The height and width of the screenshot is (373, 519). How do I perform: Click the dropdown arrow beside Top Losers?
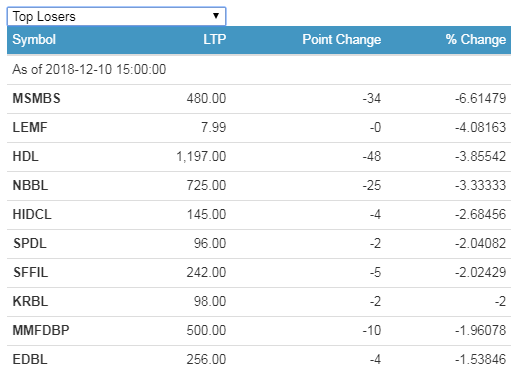coord(216,16)
